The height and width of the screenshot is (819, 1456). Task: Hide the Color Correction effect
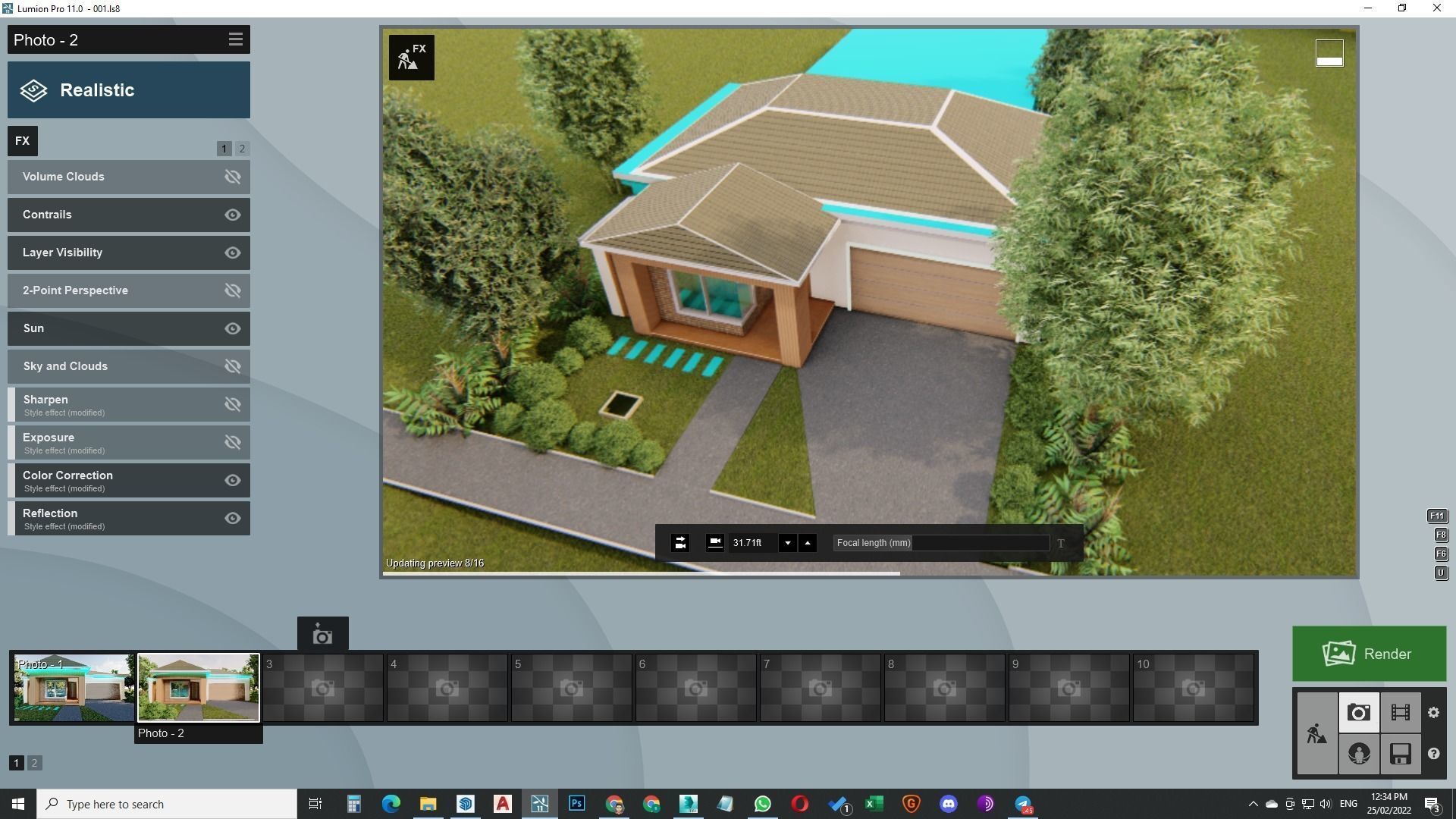[x=233, y=480]
